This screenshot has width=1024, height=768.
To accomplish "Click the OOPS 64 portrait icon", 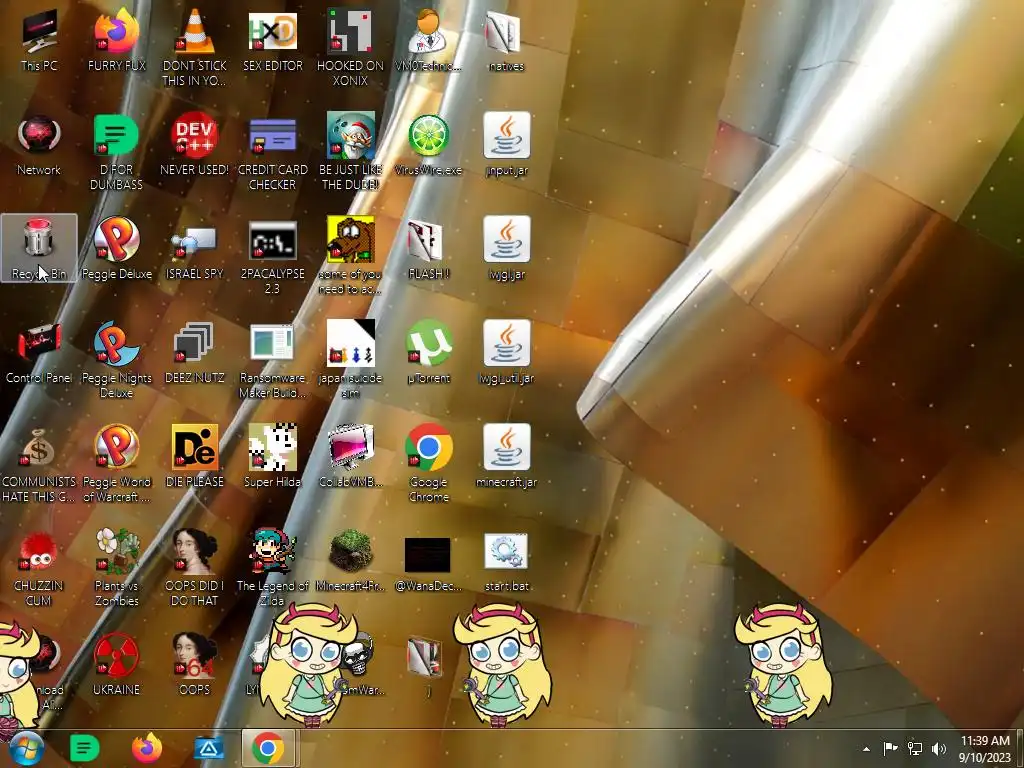I will [195, 664].
